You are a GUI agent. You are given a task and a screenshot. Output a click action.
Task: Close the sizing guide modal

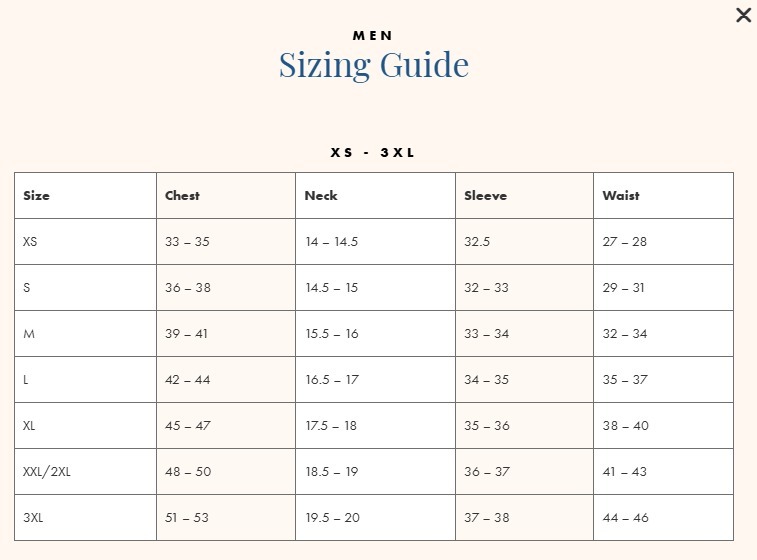[743, 15]
